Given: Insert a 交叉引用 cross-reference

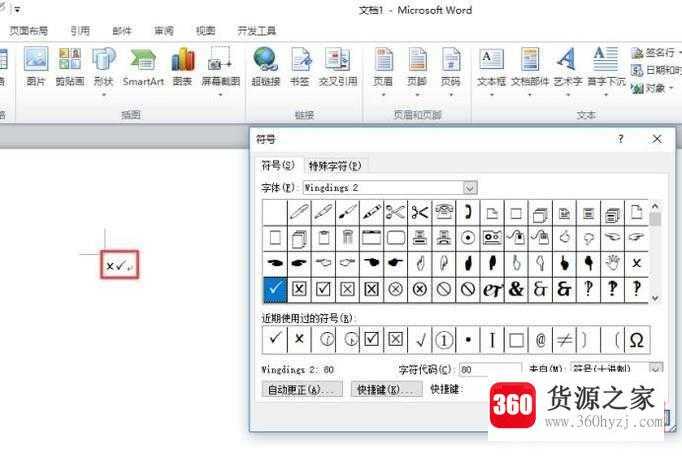Looking at the screenshot, I should click(x=338, y=67).
